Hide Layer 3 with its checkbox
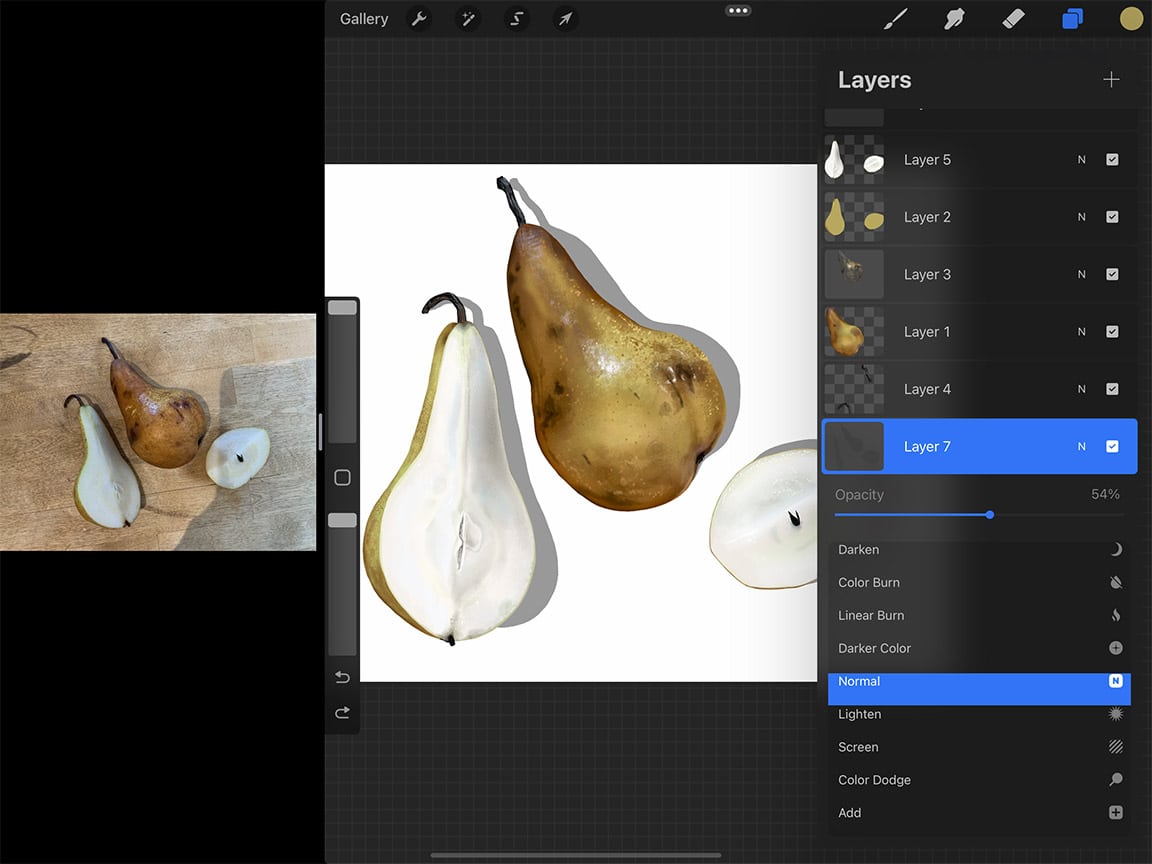Viewport: 1152px width, 864px height. tap(1112, 274)
